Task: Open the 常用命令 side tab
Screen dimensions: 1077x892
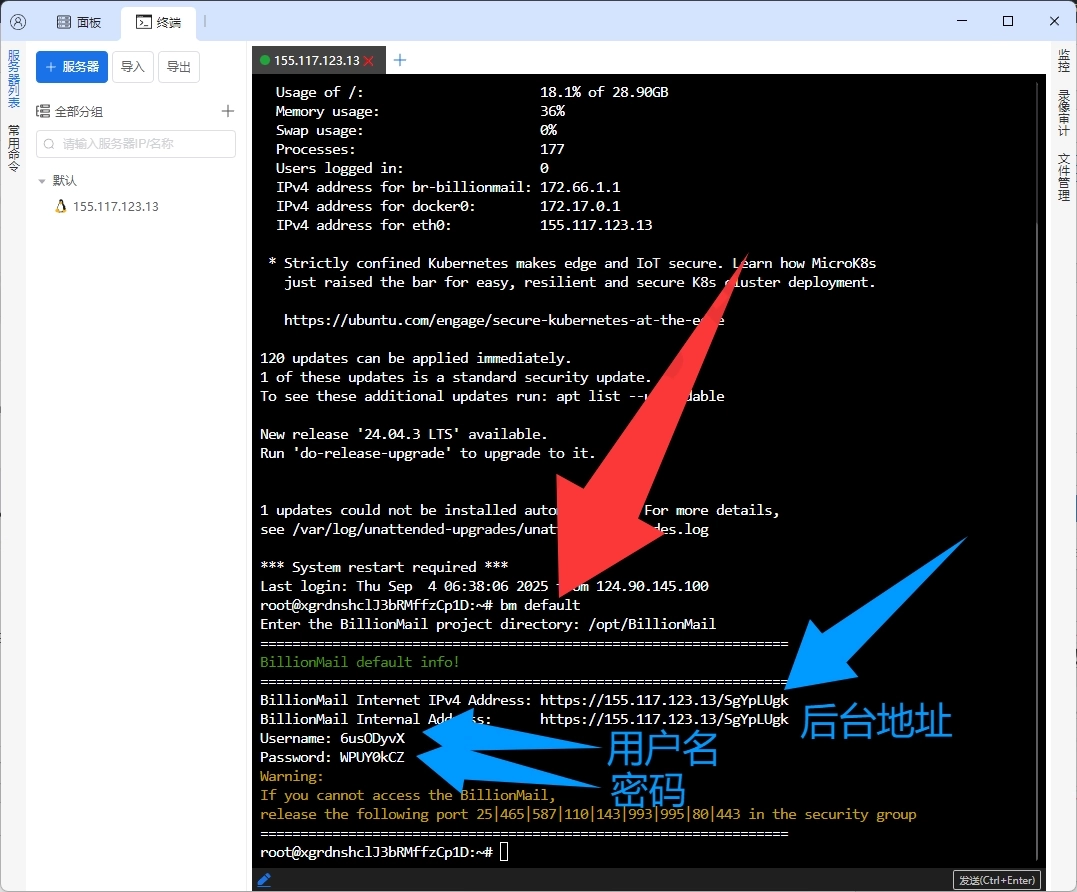Action: click(13, 148)
